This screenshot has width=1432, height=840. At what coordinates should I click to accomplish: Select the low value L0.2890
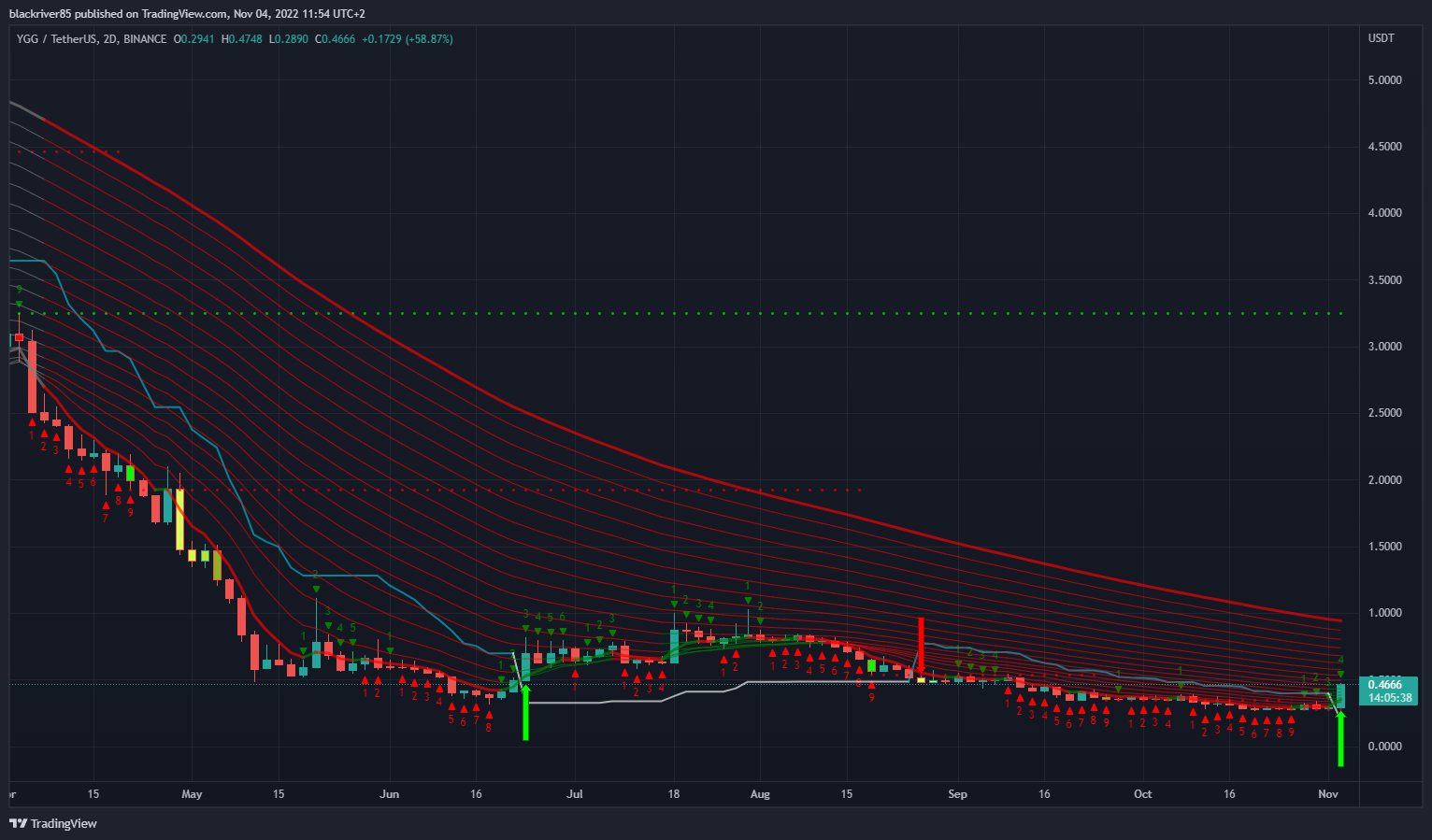[289, 39]
